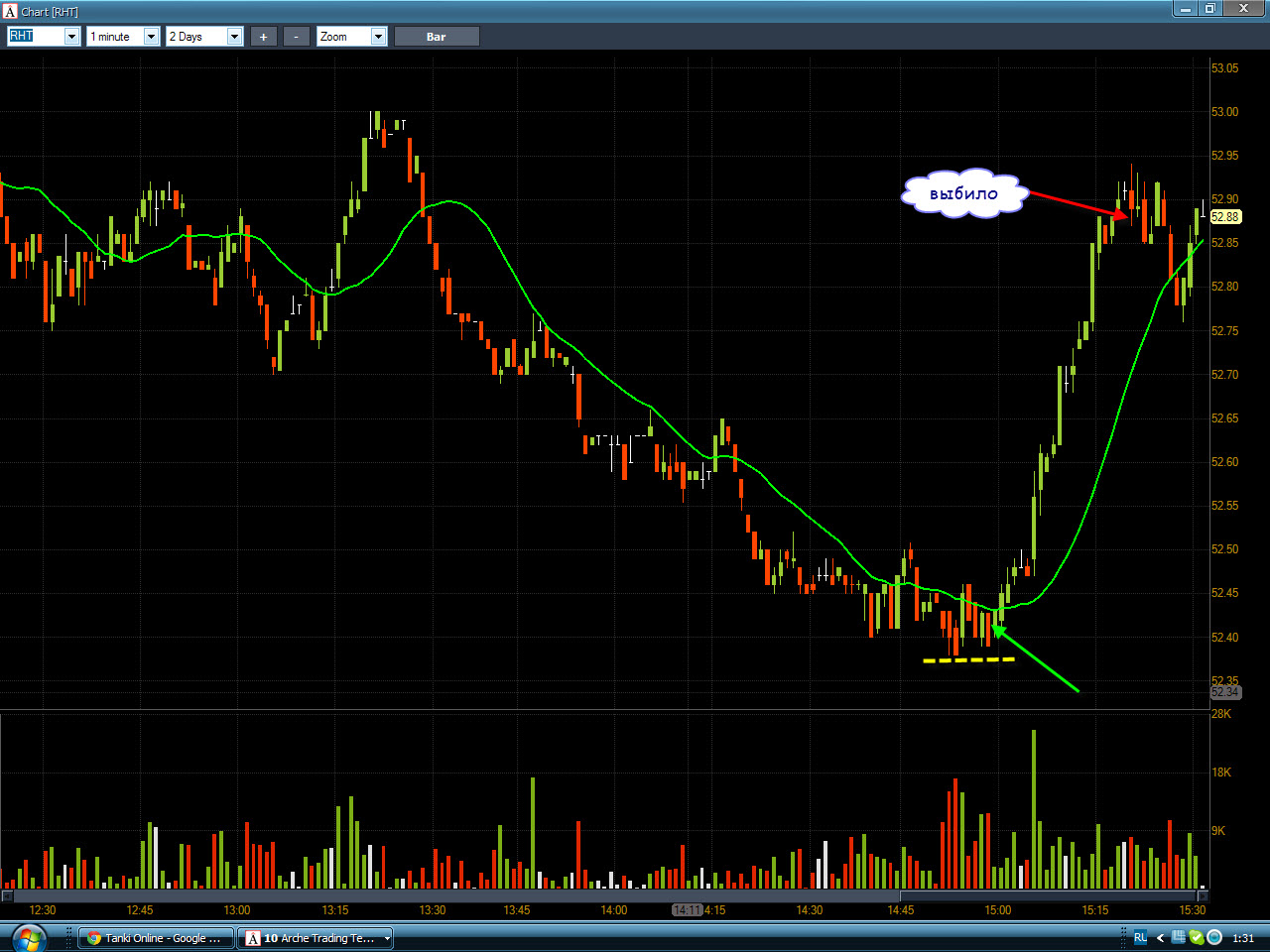The image size is (1270, 952).
Task: Minimize the Chart RHT window
Action: [1186, 9]
